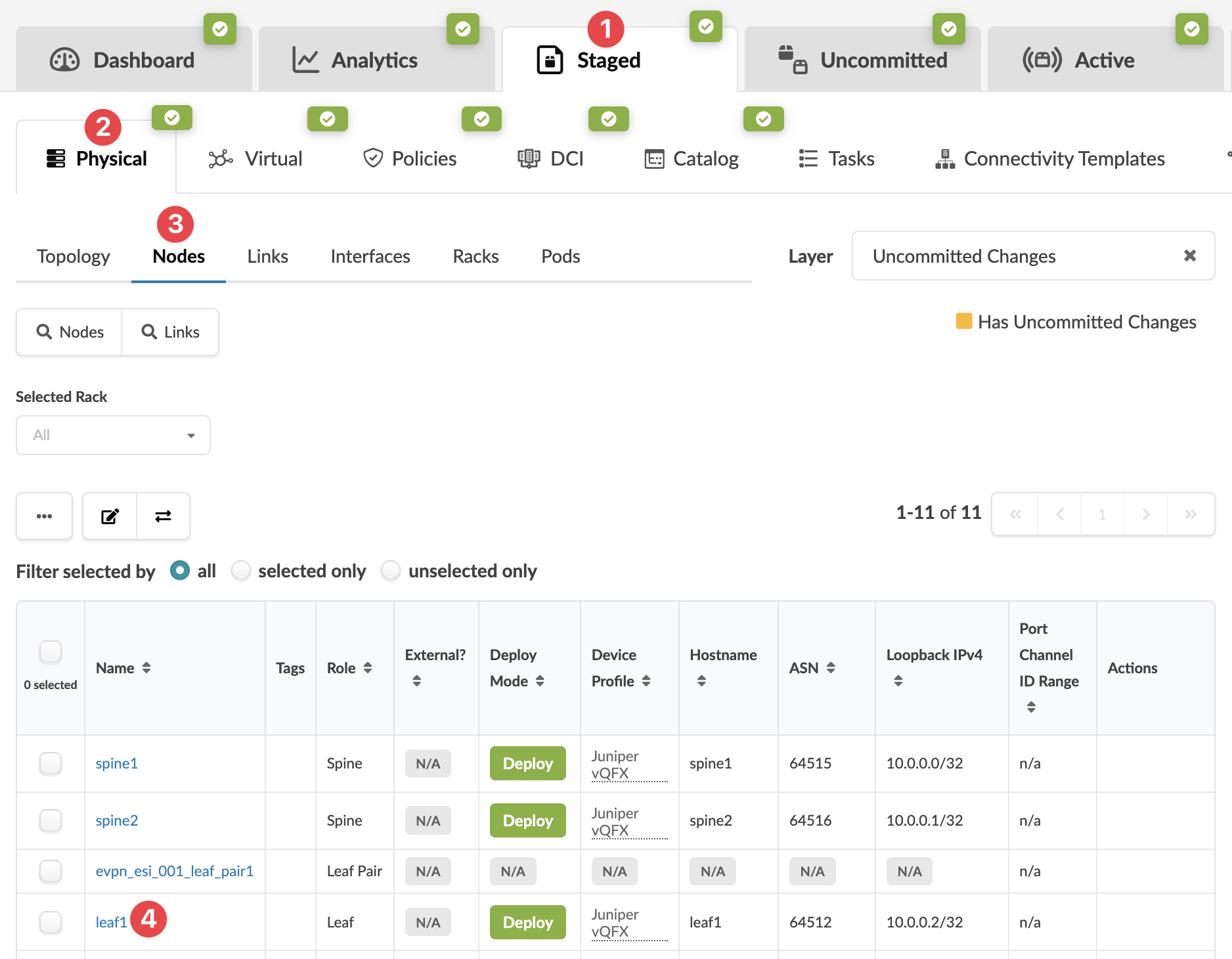Expand the Selected Rack dropdown

point(113,435)
